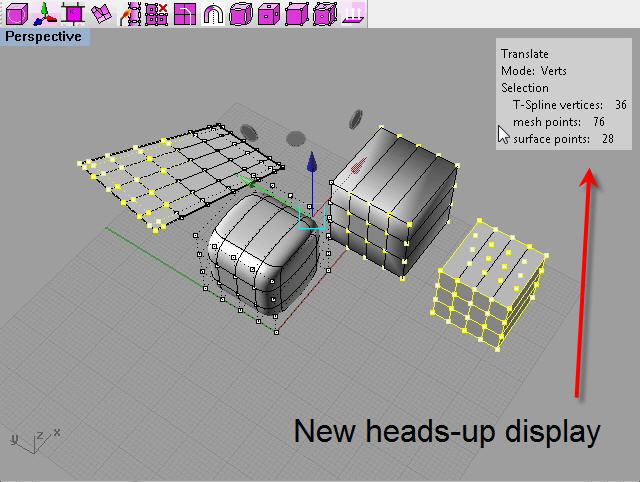Click the cyan plane-translate manipulator handle
Viewport: 640px width, 482px height.
313,217
